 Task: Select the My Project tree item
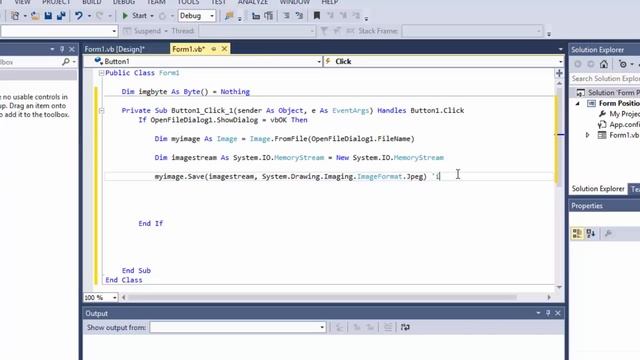[x=619, y=114]
